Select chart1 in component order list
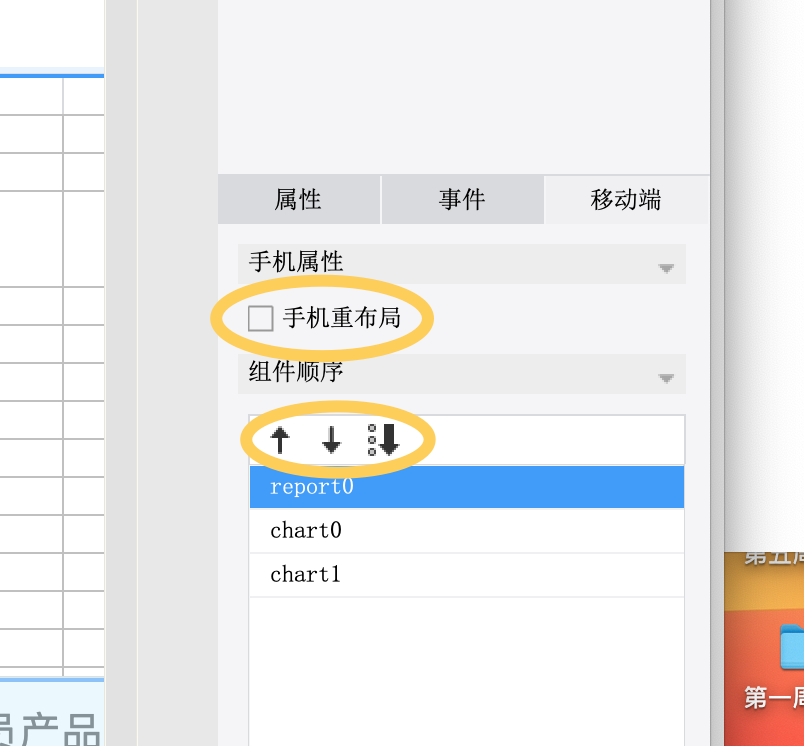The image size is (804, 746). [467, 575]
